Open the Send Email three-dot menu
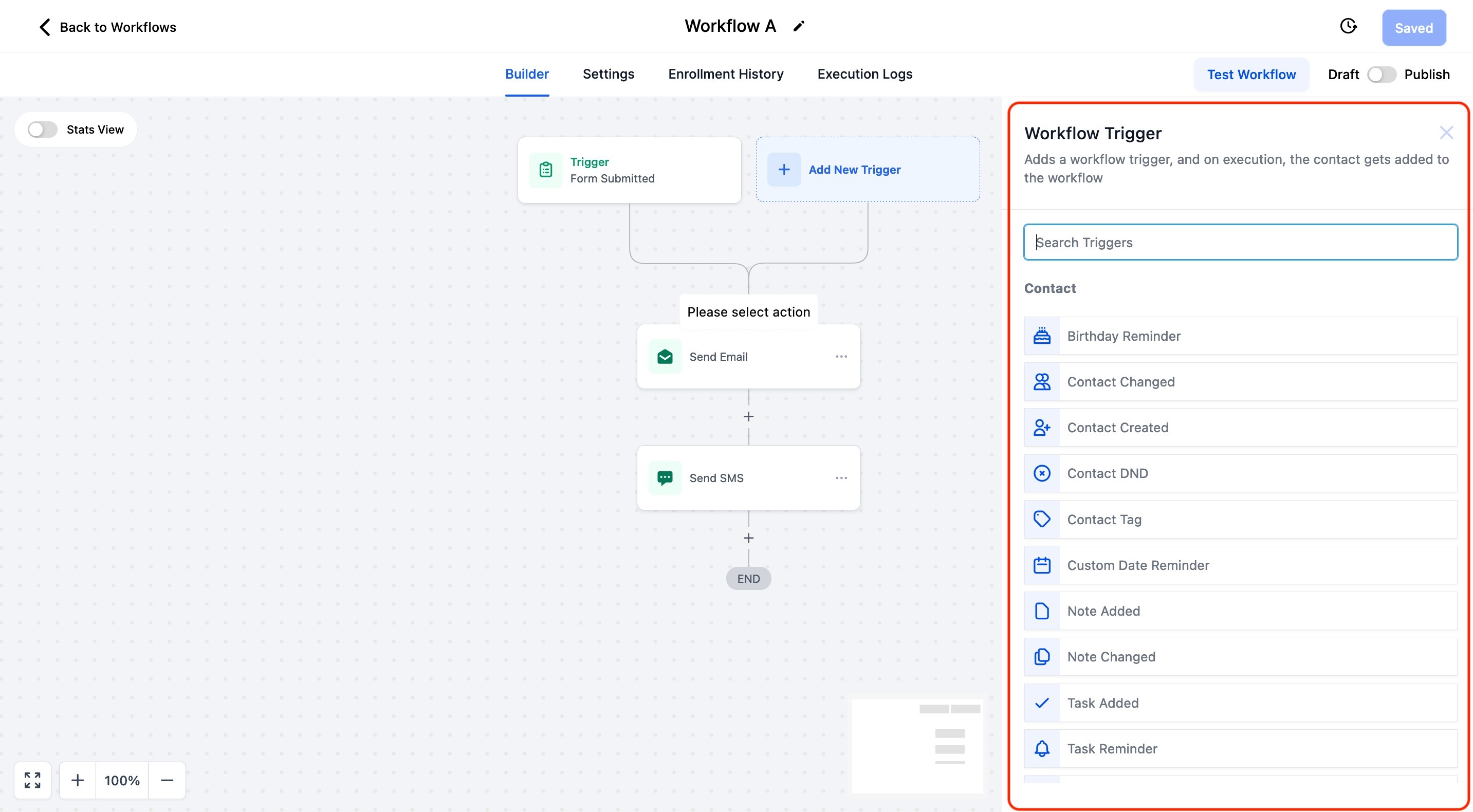Viewport: 1473px width, 812px height. coord(841,357)
